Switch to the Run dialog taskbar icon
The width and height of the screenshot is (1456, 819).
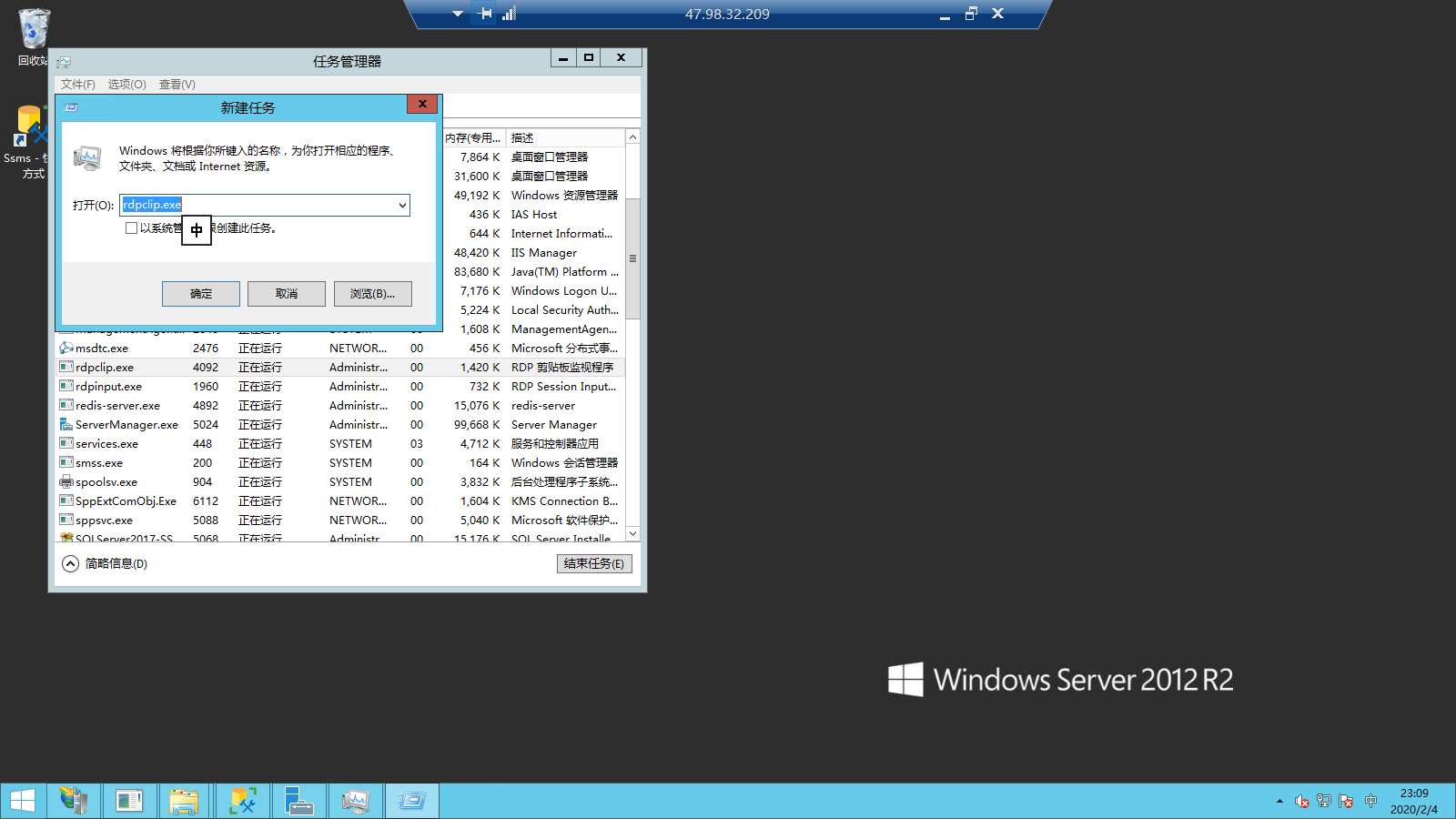411,801
